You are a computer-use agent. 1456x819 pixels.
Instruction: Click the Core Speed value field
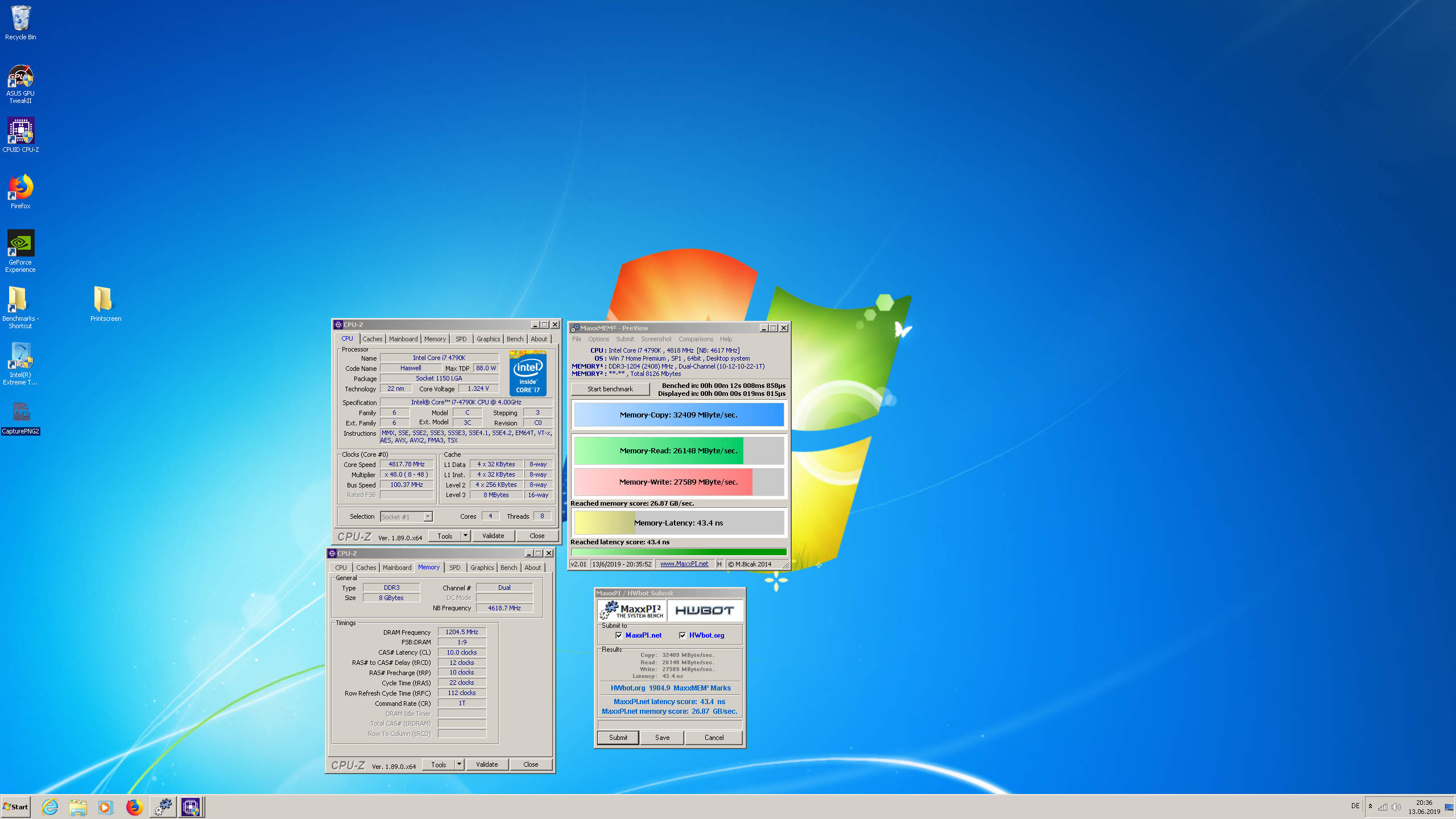coord(407,464)
